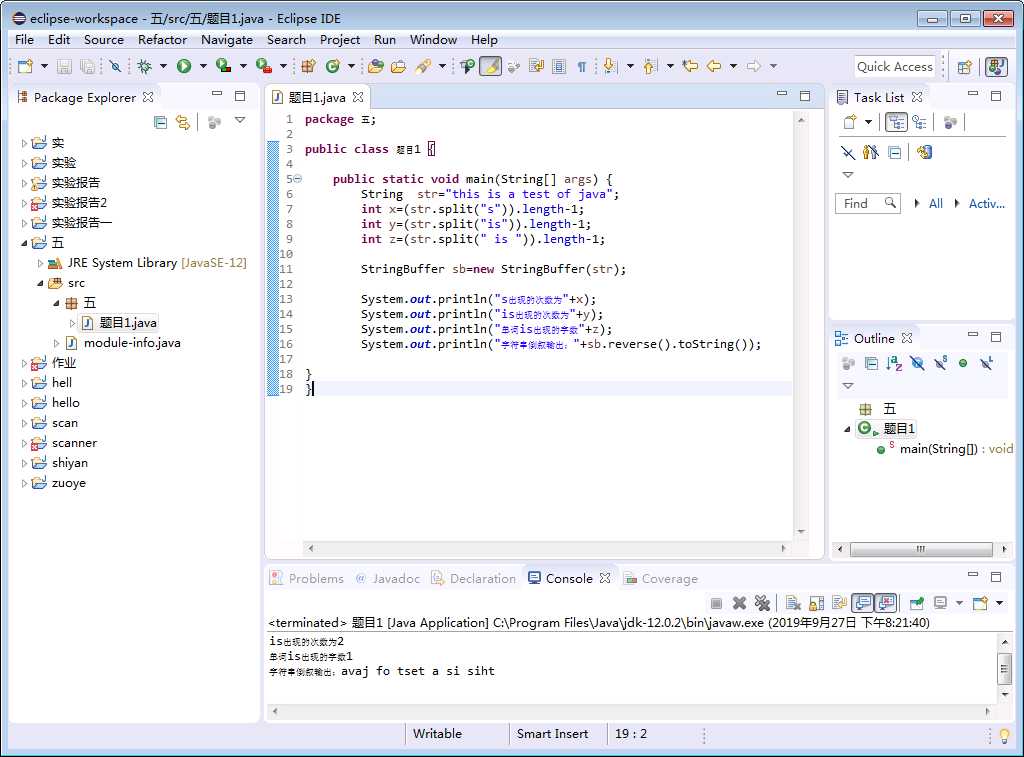Expand the JRE System Library node

[x=40, y=263]
